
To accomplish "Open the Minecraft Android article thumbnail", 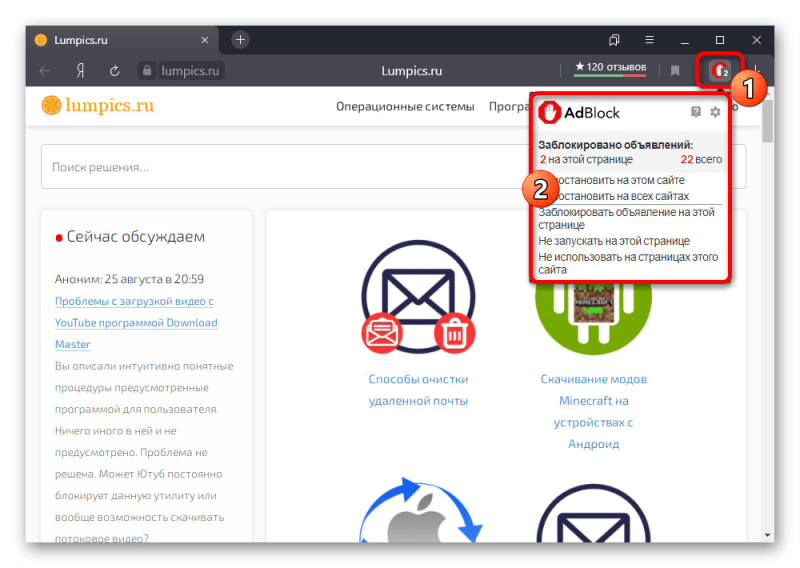I will pyautogui.click(x=593, y=317).
